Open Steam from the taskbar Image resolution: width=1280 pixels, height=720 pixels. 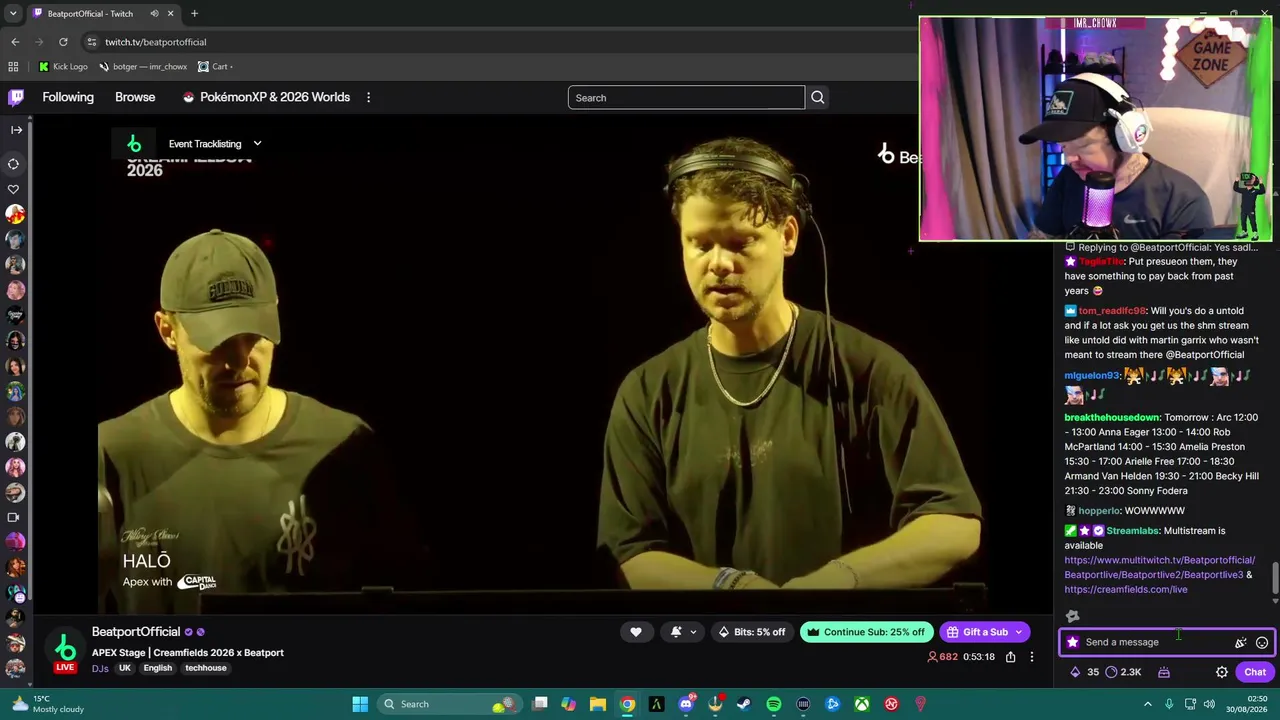(x=744, y=704)
